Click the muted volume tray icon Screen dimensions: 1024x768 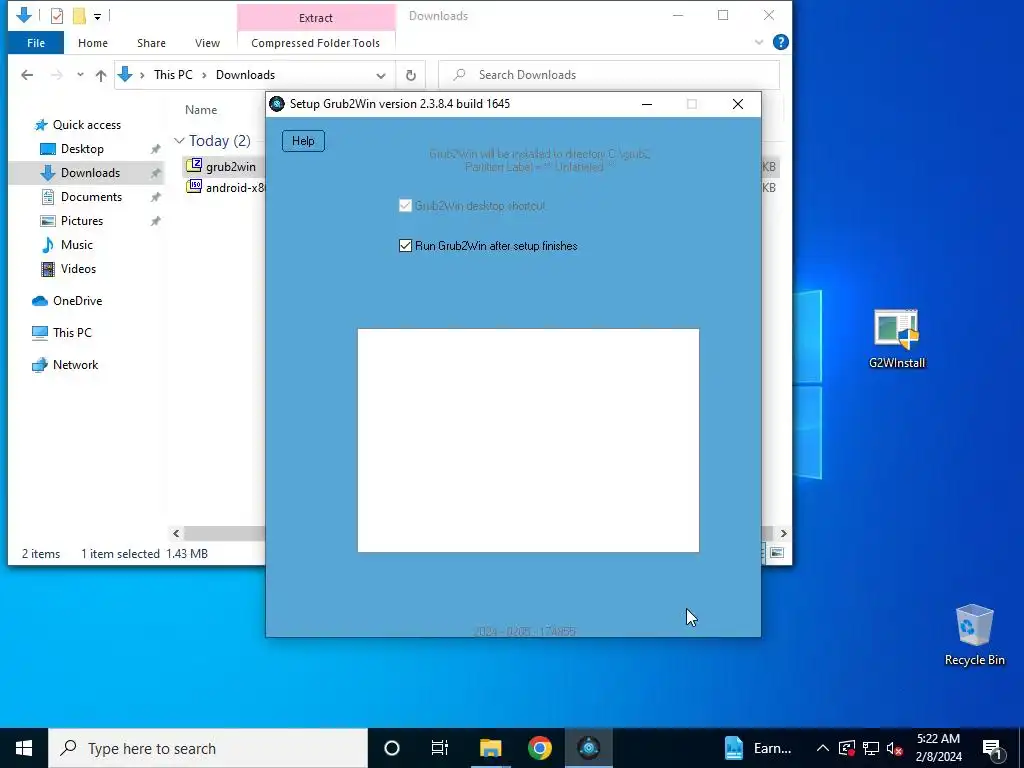pyautogui.click(x=895, y=748)
